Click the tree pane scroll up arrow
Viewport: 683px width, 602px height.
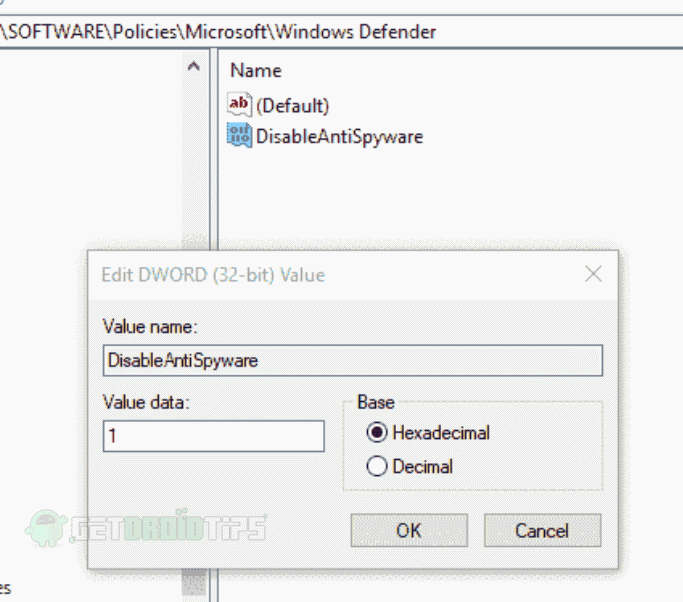pyautogui.click(x=193, y=67)
